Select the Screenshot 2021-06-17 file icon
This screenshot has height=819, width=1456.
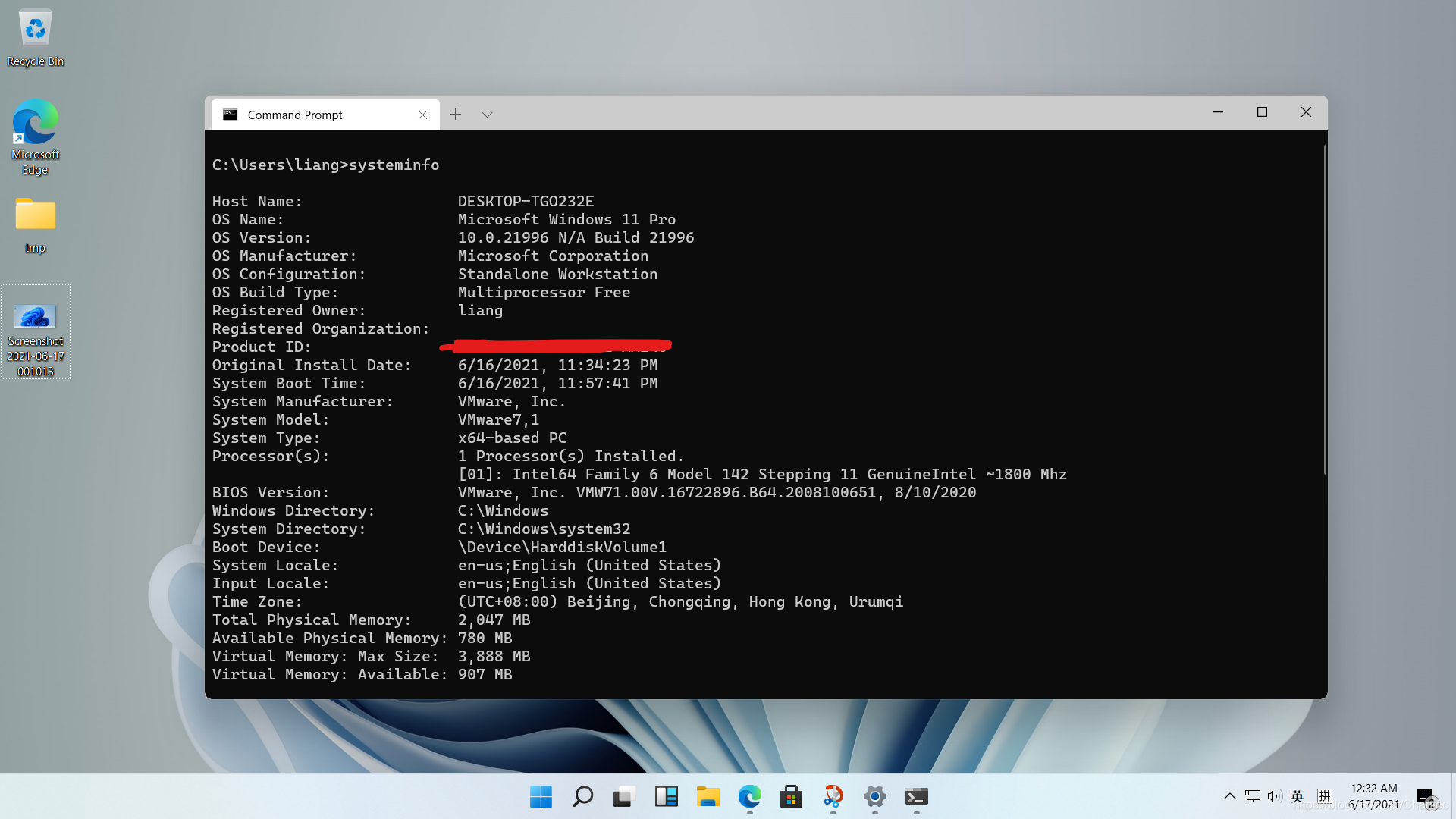tap(36, 332)
